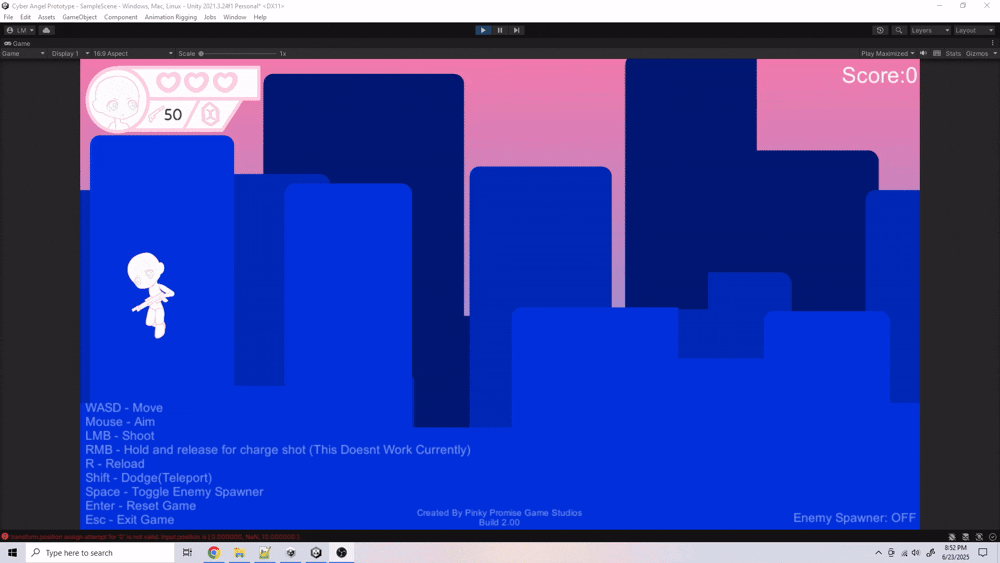1000x563 pixels.
Task: Open the Assets menu
Action: (46, 17)
